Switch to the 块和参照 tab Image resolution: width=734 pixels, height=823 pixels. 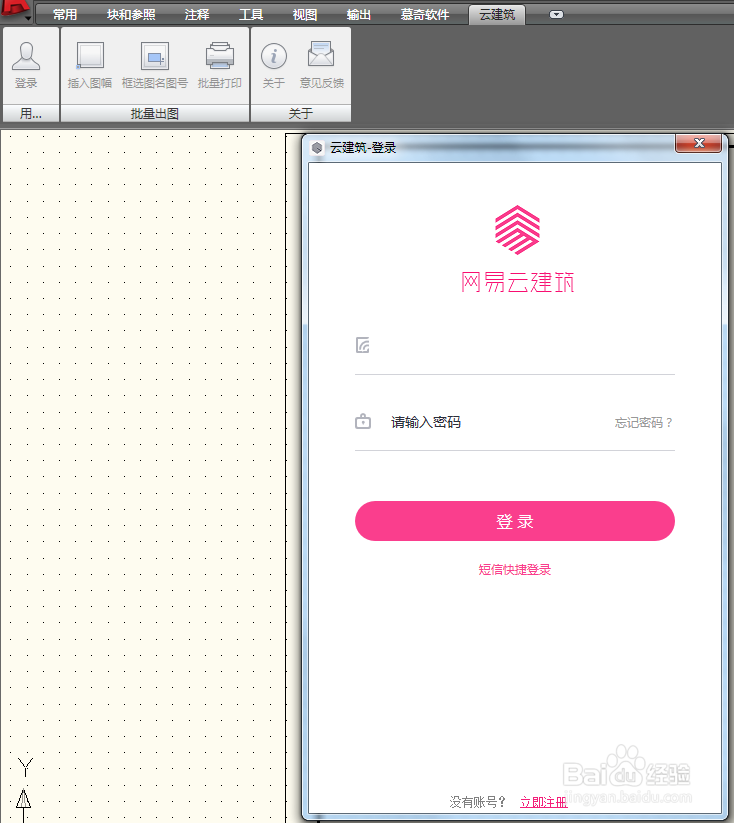(x=131, y=15)
